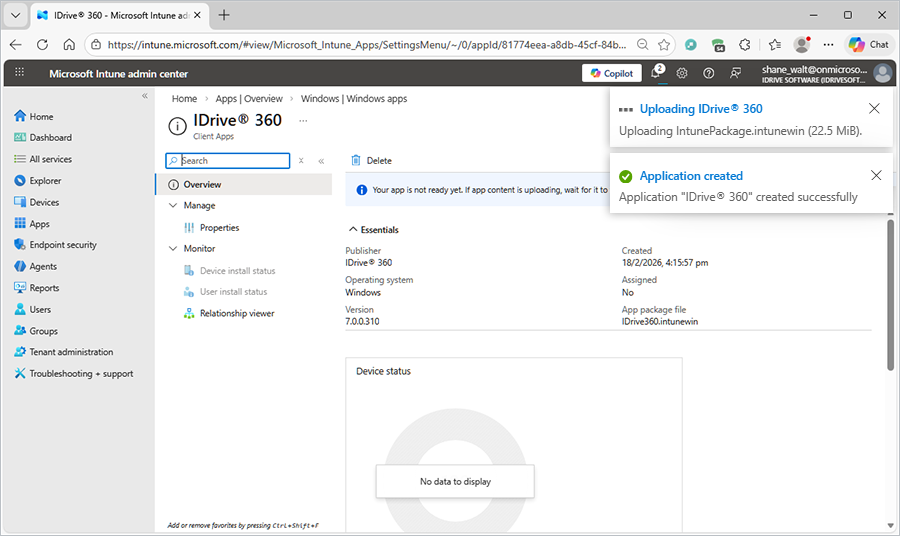Open Device install status

[229, 271]
